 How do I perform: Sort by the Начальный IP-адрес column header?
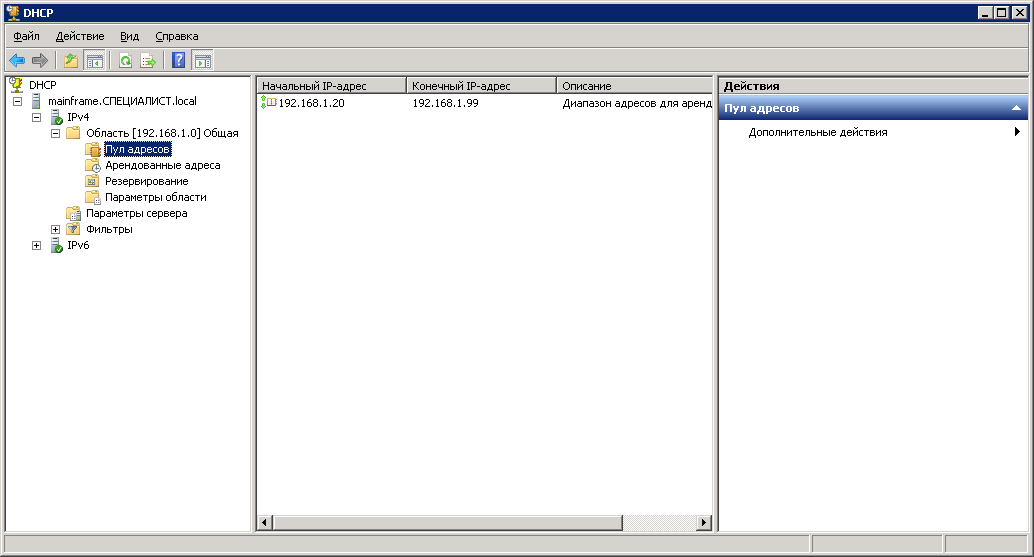coord(331,86)
